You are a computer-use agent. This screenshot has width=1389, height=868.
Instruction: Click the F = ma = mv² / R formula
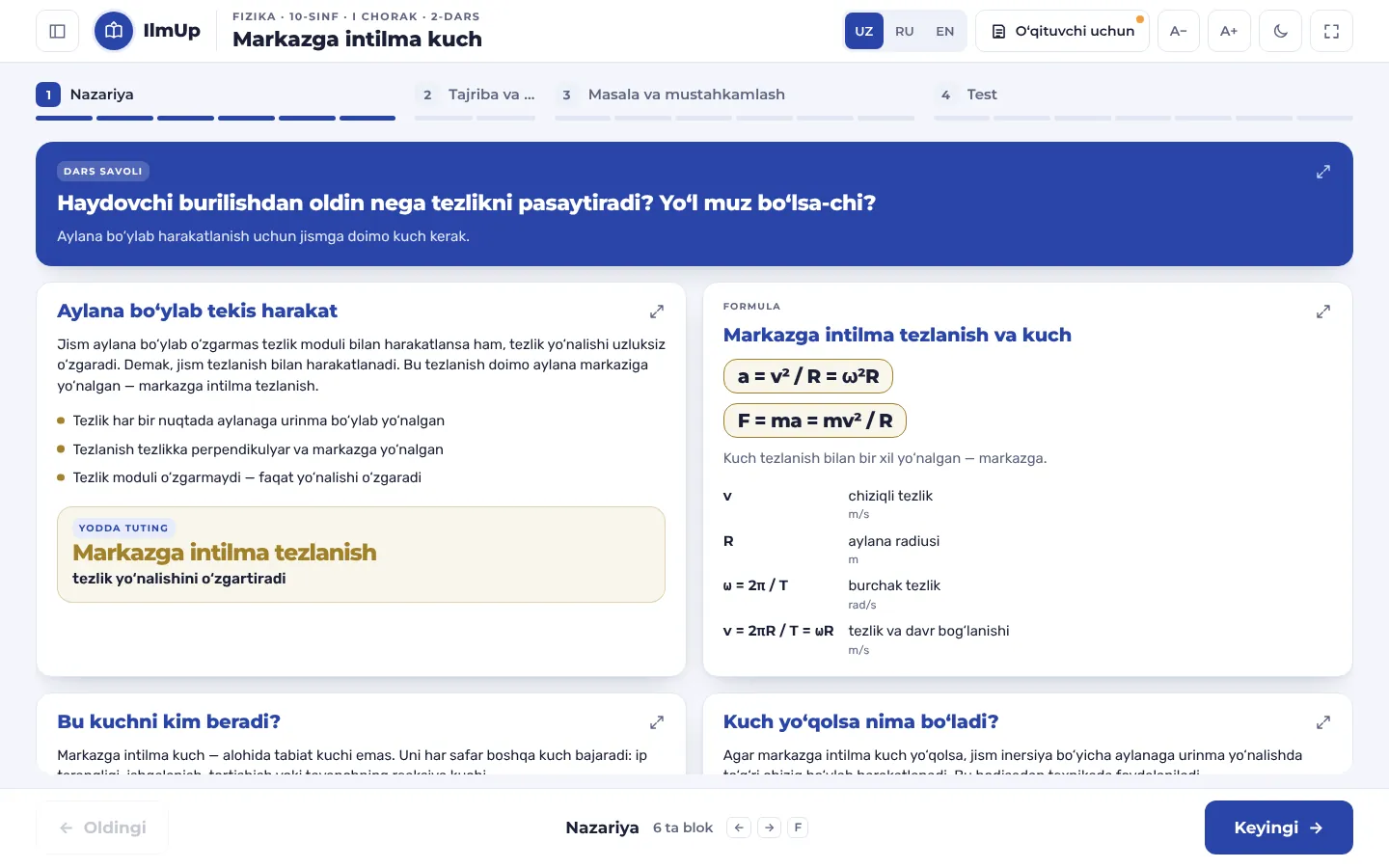point(815,420)
